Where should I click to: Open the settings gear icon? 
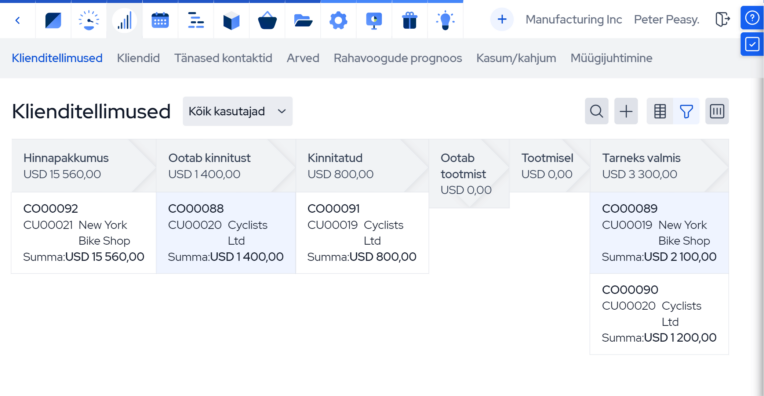pyautogui.click(x=338, y=20)
